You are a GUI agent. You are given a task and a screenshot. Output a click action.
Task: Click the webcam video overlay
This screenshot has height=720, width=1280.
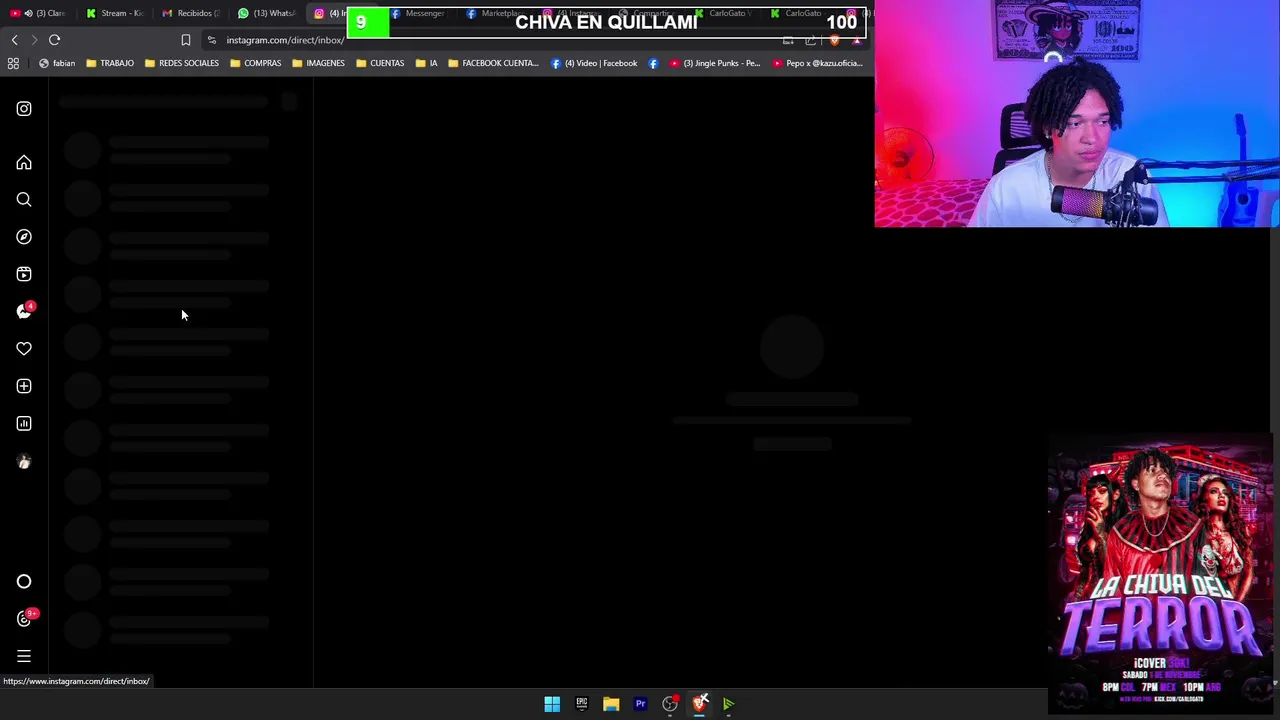click(x=1077, y=114)
